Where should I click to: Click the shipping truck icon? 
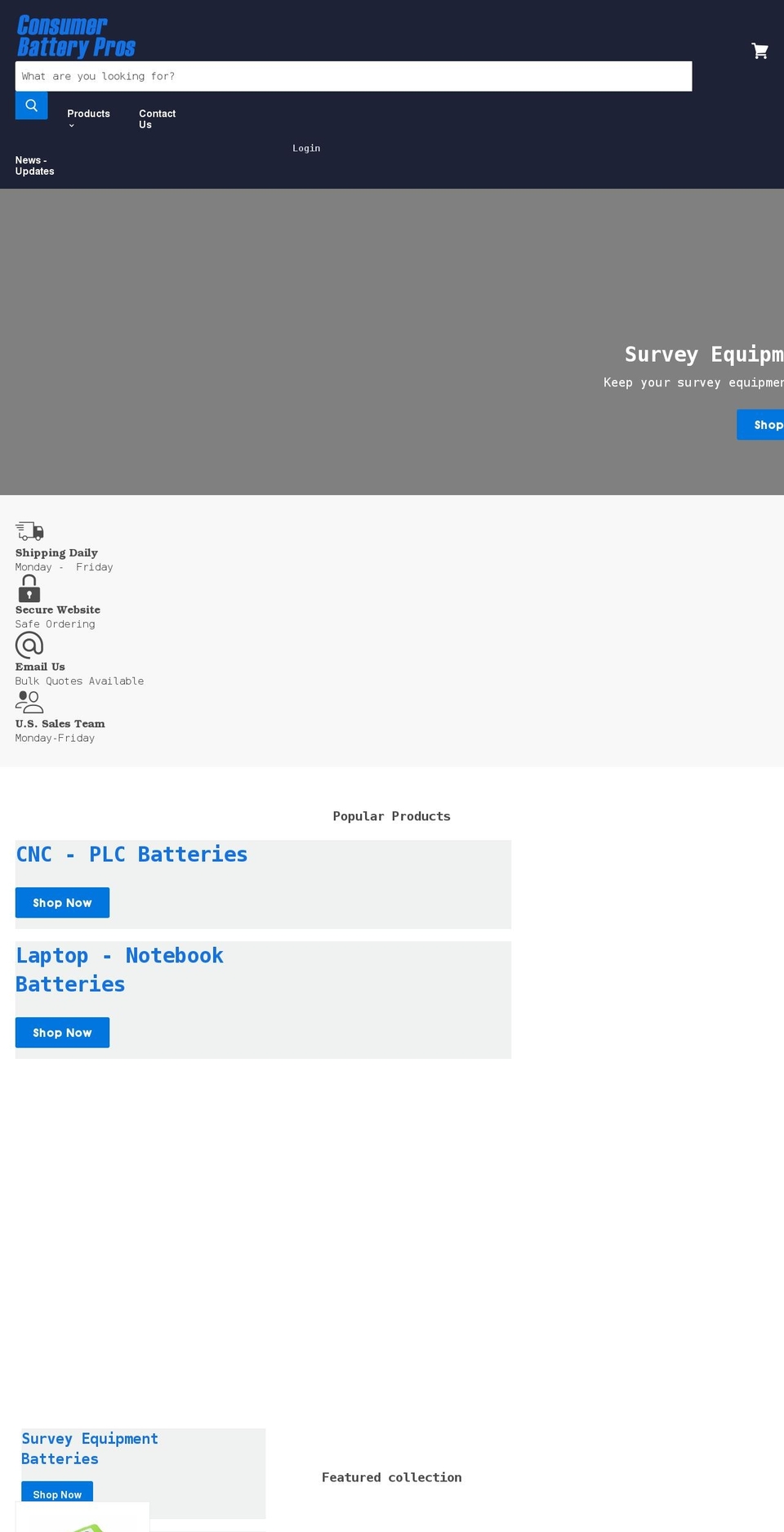[x=29, y=532]
